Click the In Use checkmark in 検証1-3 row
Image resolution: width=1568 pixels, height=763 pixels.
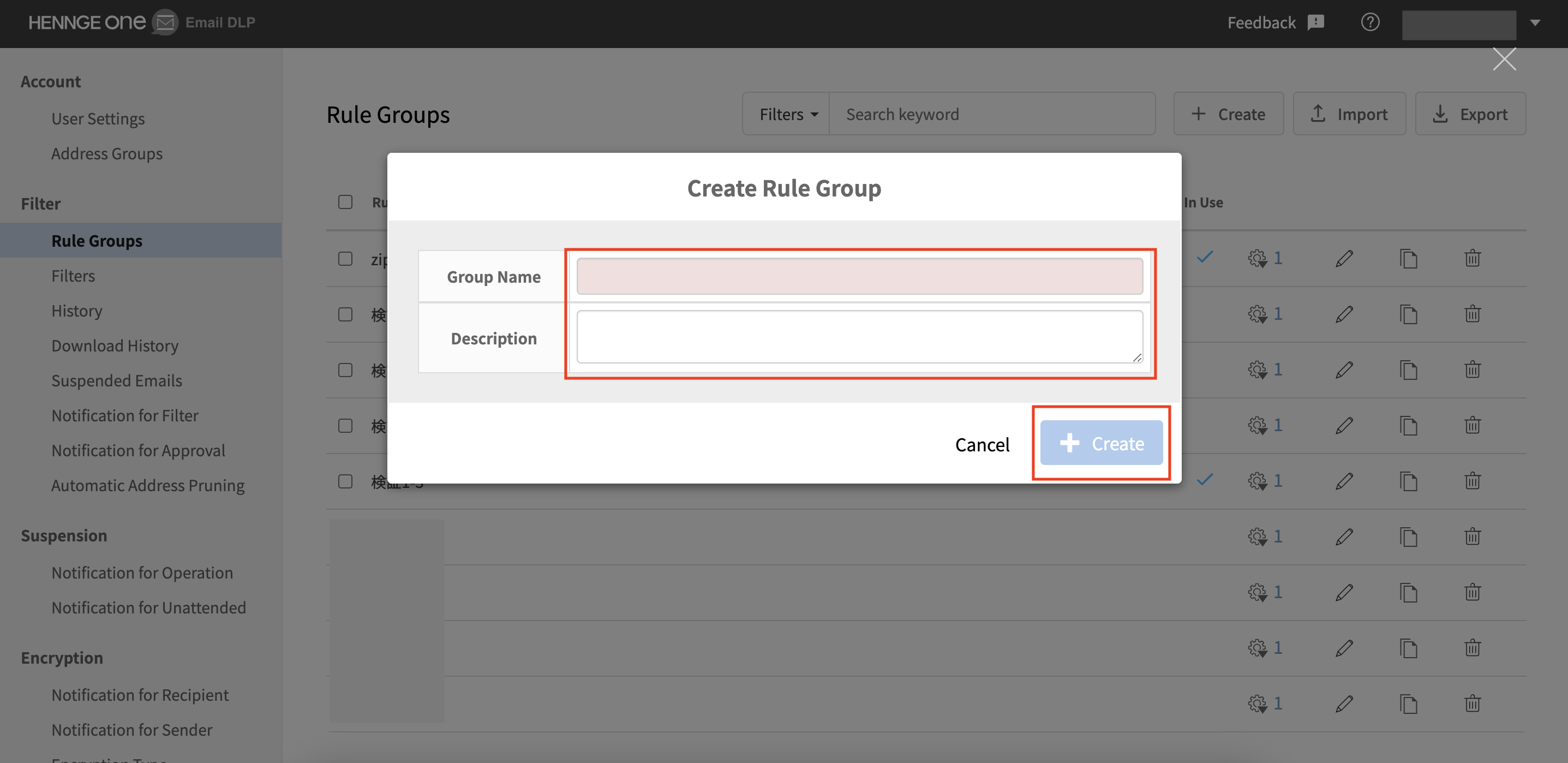point(1205,479)
